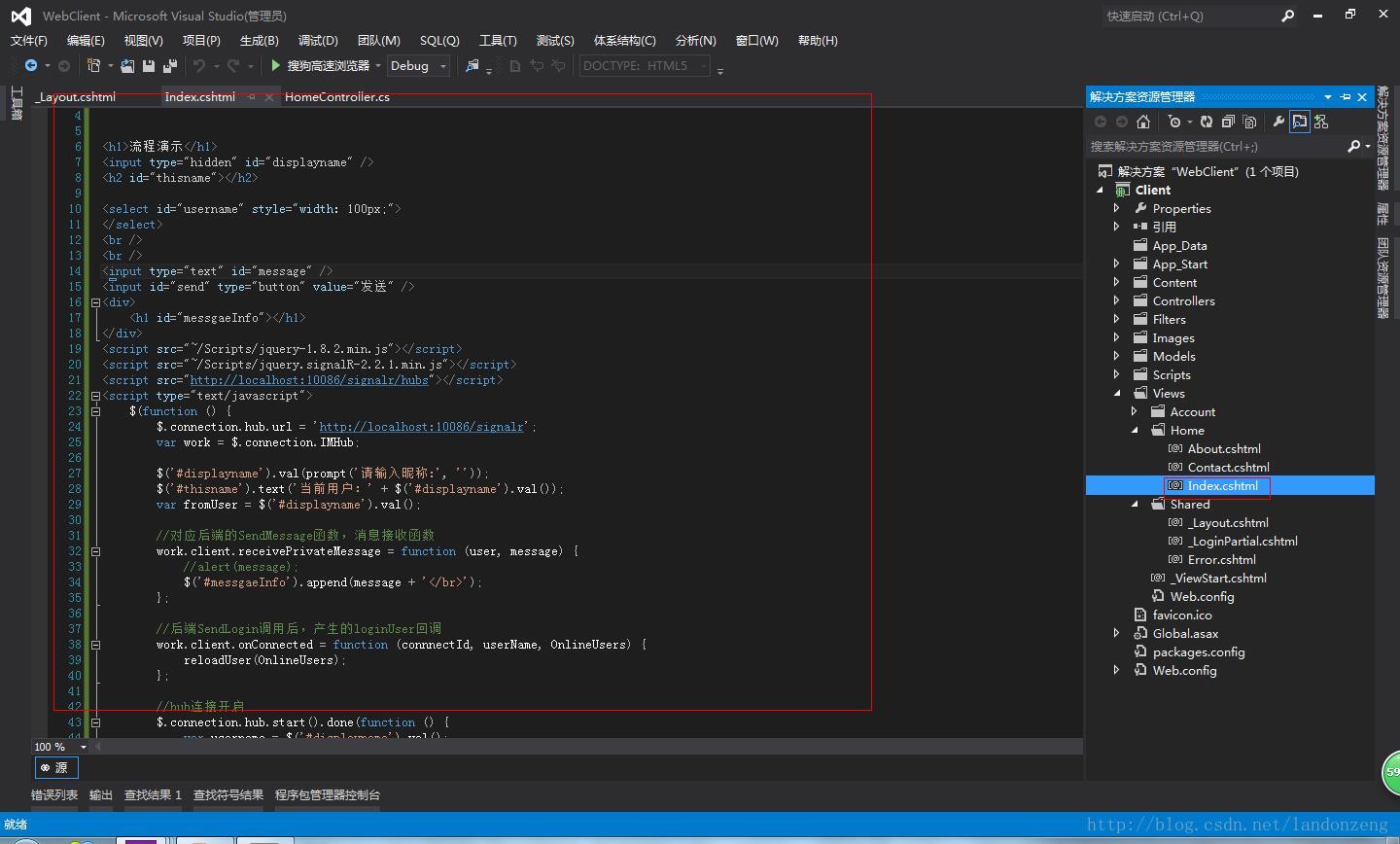Toggle pin on the Index.cshtml tab
This screenshot has width=1400, height=844.
click(252, 97)
